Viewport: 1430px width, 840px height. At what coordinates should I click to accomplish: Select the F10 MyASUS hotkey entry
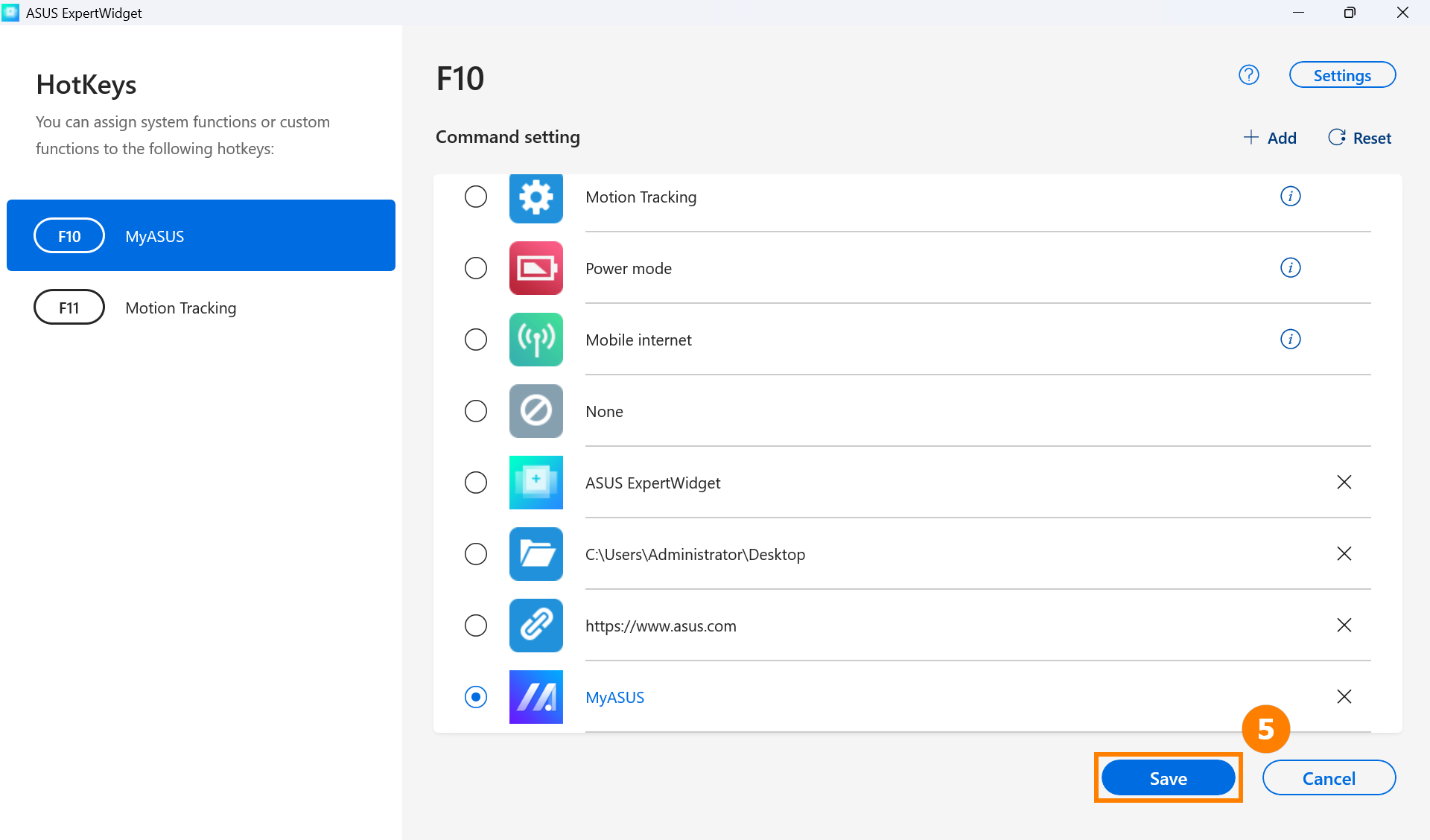coord(201,235)
